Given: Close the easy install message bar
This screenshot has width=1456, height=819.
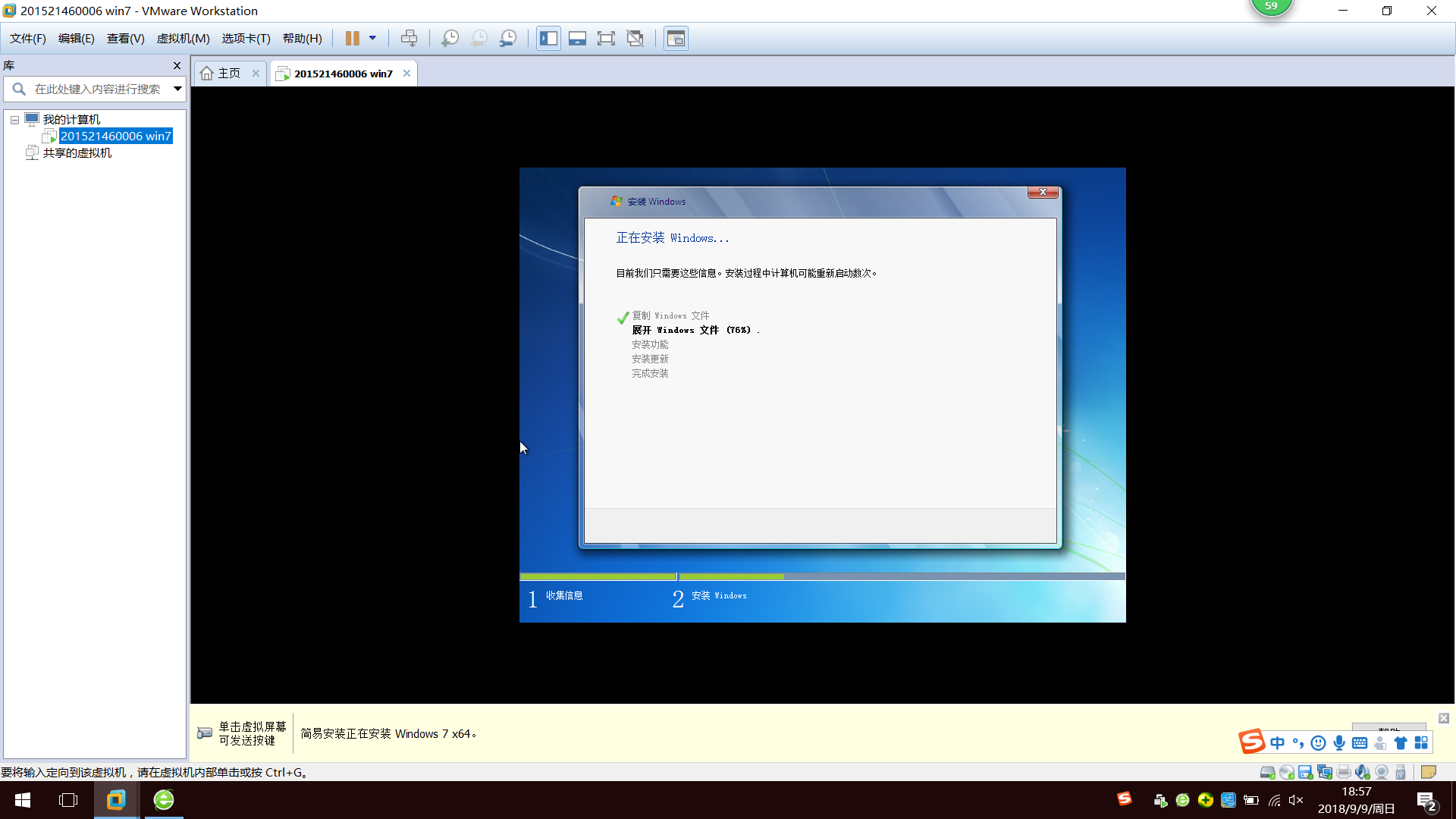Looking at the screenshot, I should tap(1443, 718).
